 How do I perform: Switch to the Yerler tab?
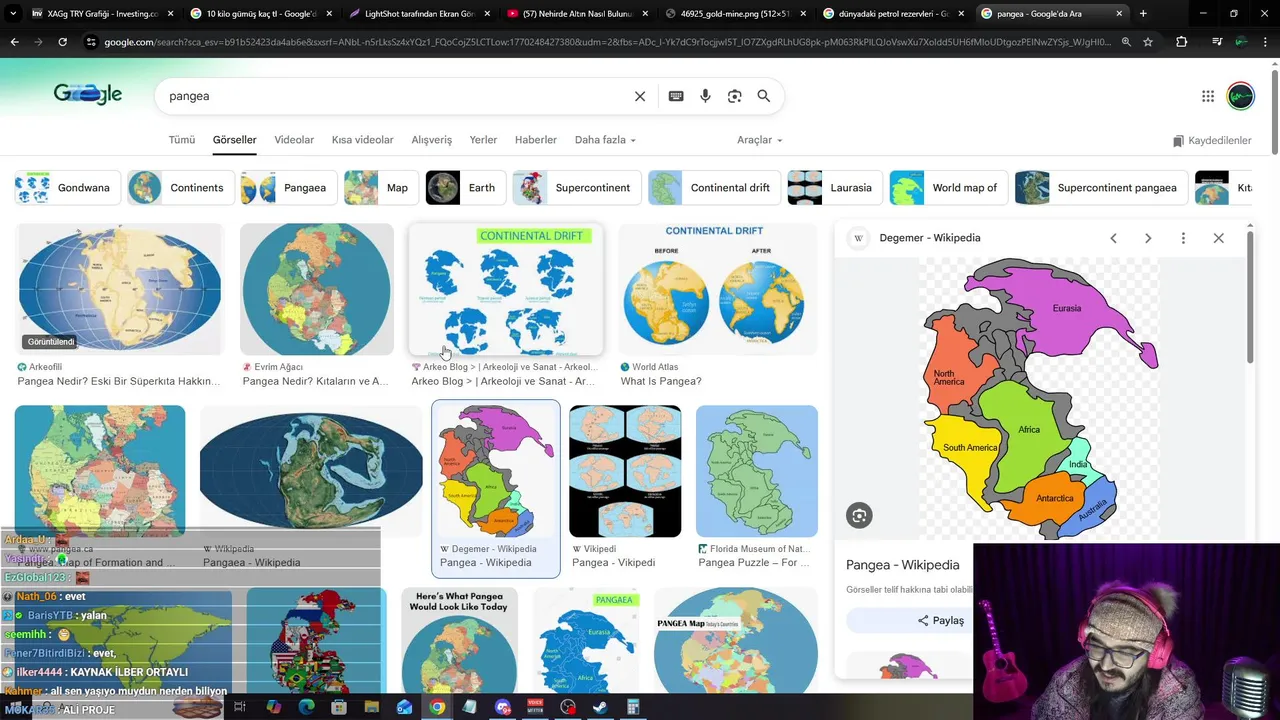(x=483, y=140)
